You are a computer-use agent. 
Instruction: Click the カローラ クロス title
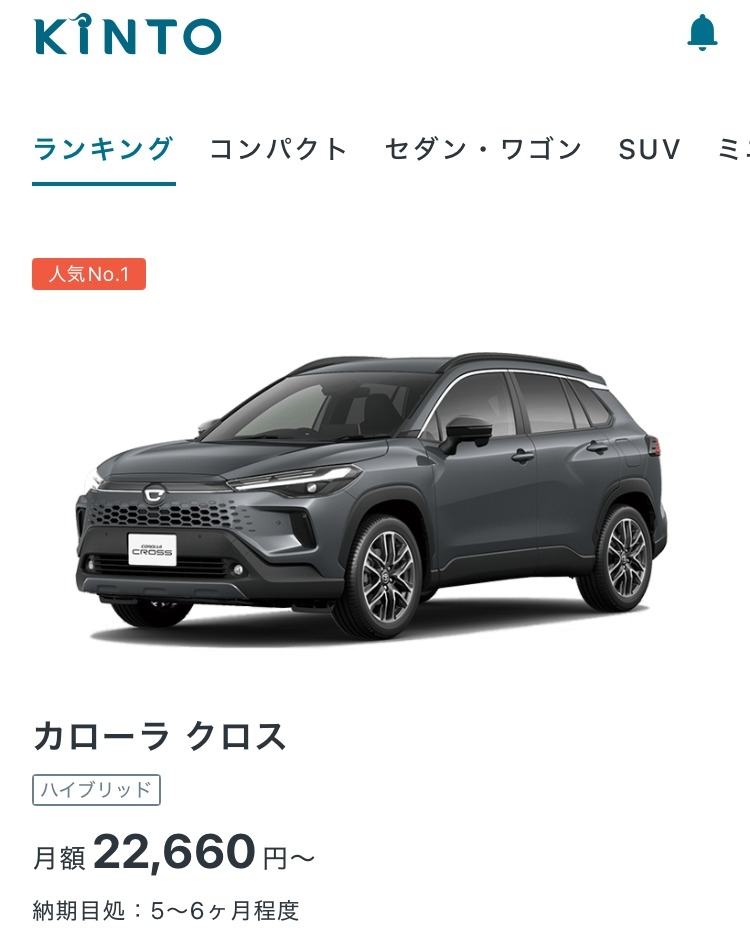(x=160, y=736)
